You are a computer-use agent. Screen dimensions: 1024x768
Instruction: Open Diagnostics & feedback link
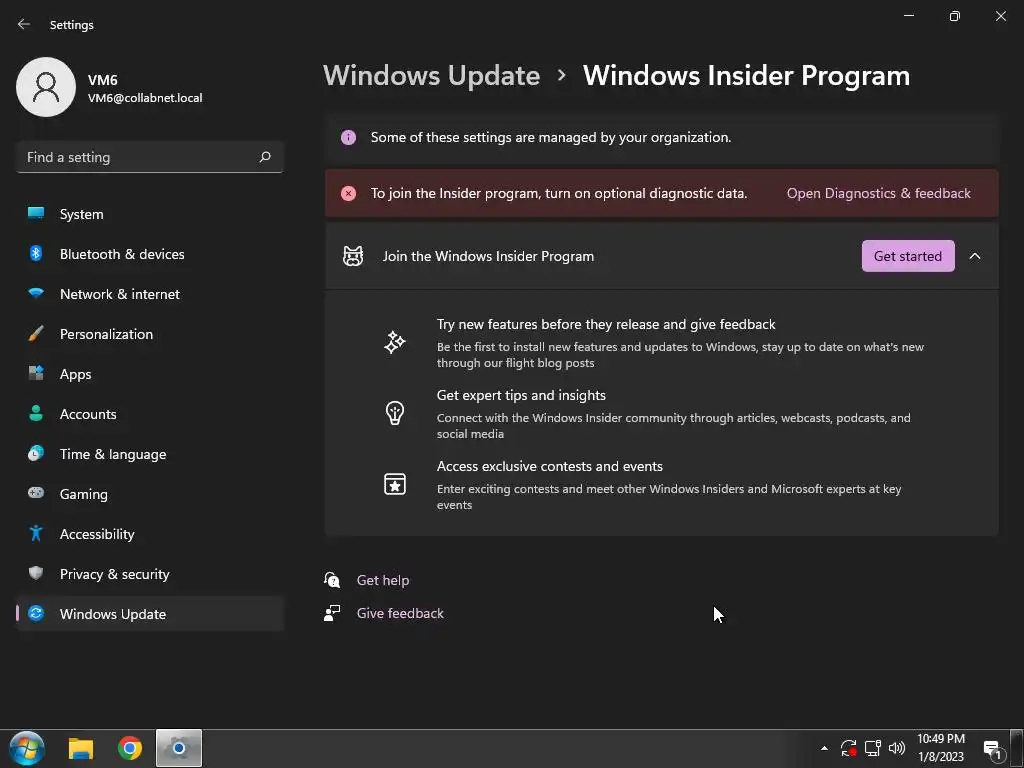coord(878,193)
